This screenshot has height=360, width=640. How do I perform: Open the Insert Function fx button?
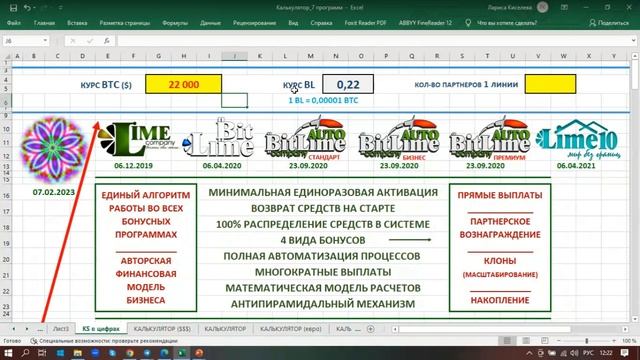click(107, 41)
